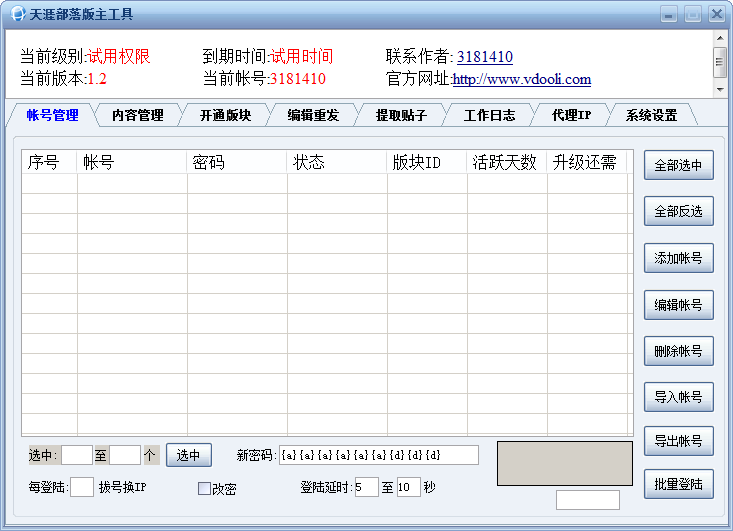Click the 版块ID column header
Viewport: 733px width, 531px height.
427,162
